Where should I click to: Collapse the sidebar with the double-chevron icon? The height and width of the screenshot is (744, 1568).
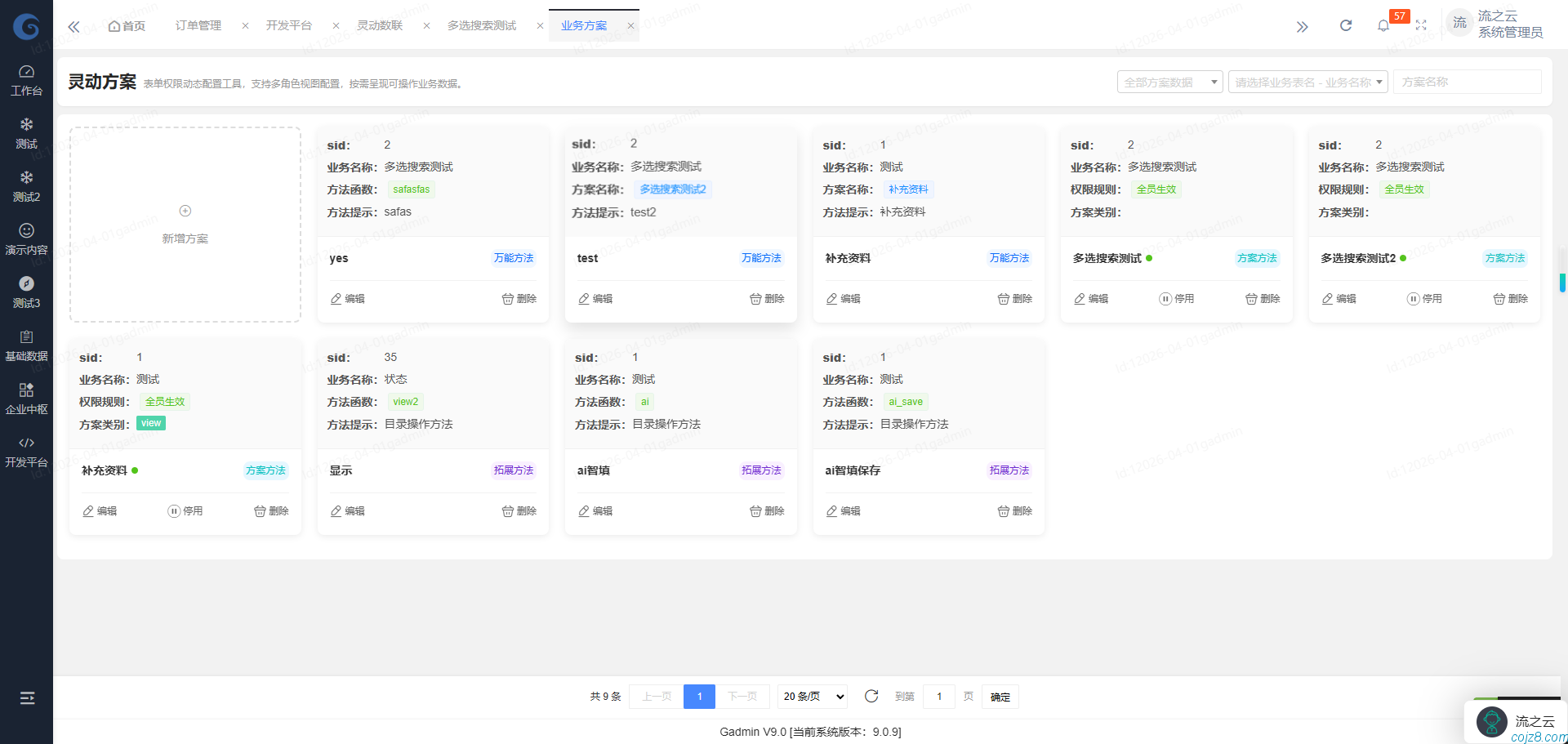click(73, 25)
